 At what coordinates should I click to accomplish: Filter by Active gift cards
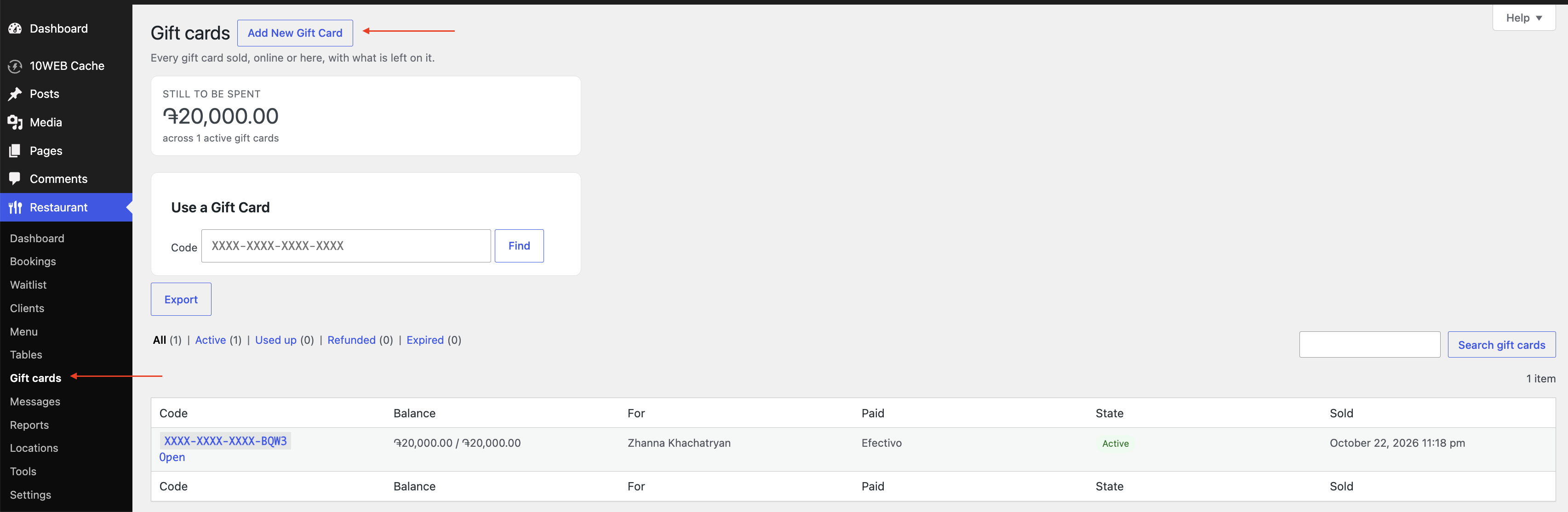[211, 340]
